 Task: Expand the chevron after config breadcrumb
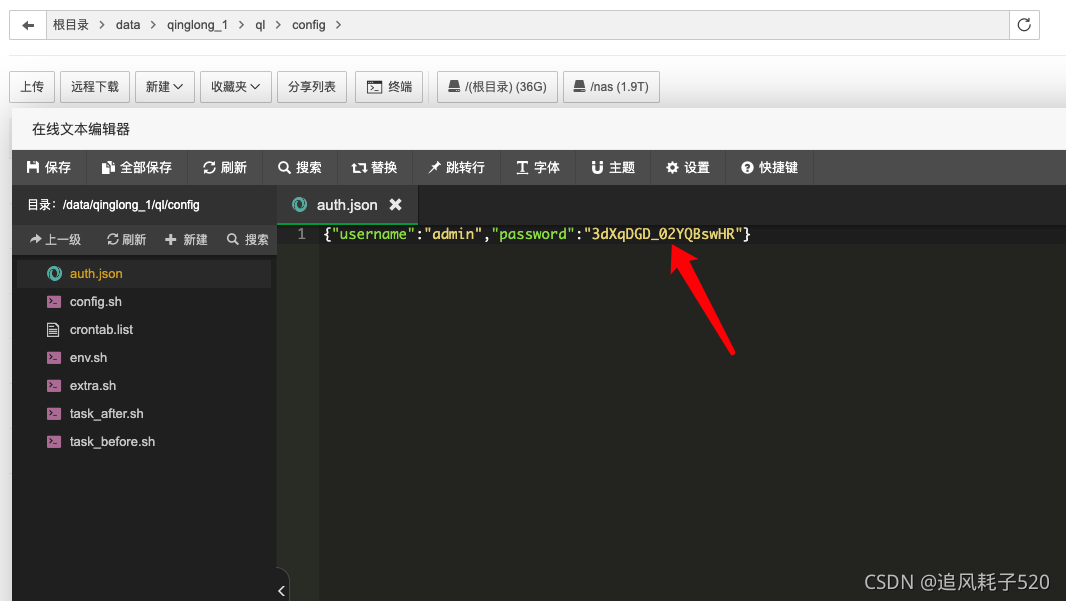338,25
